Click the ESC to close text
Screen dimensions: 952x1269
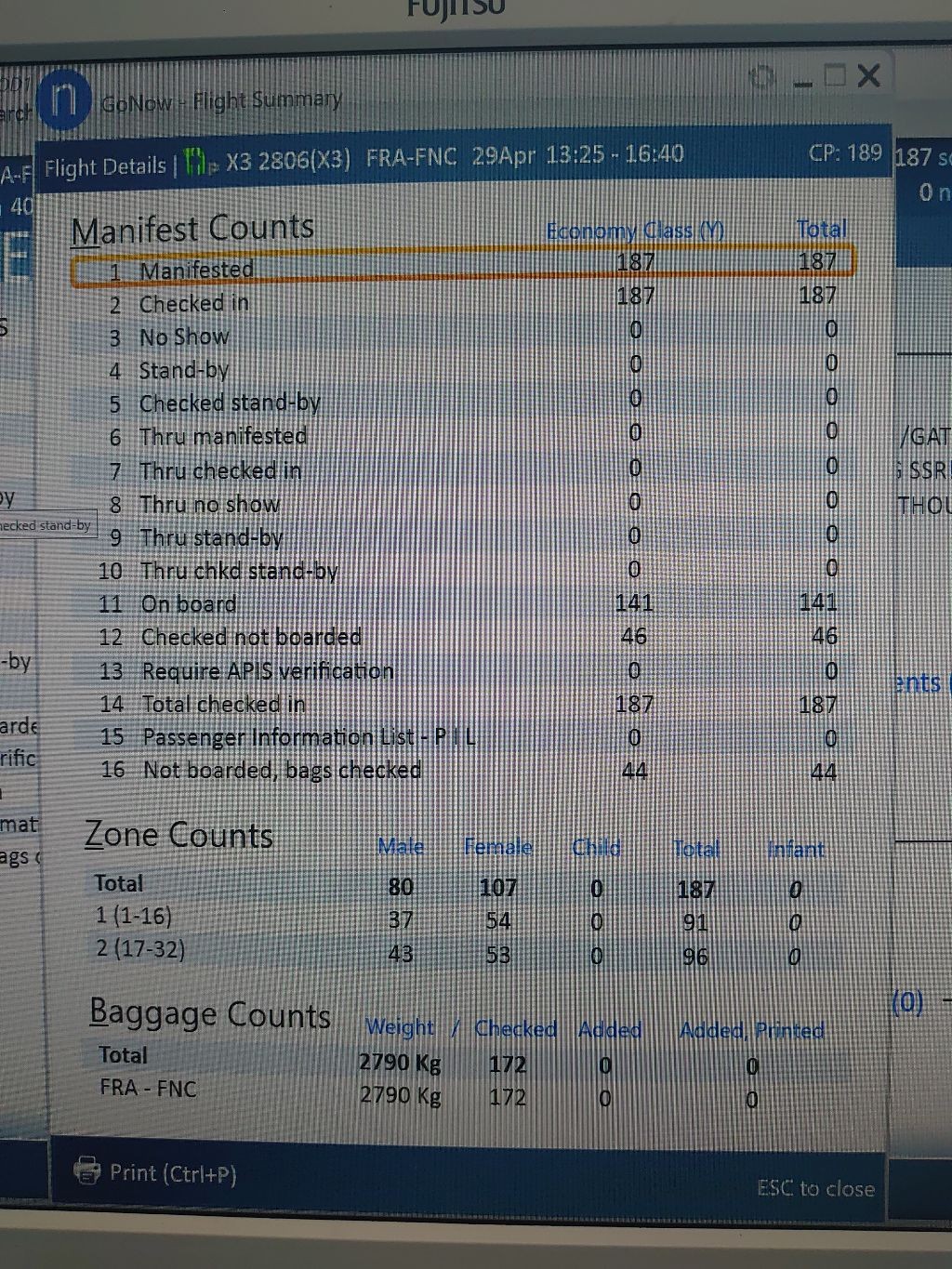815,1188
